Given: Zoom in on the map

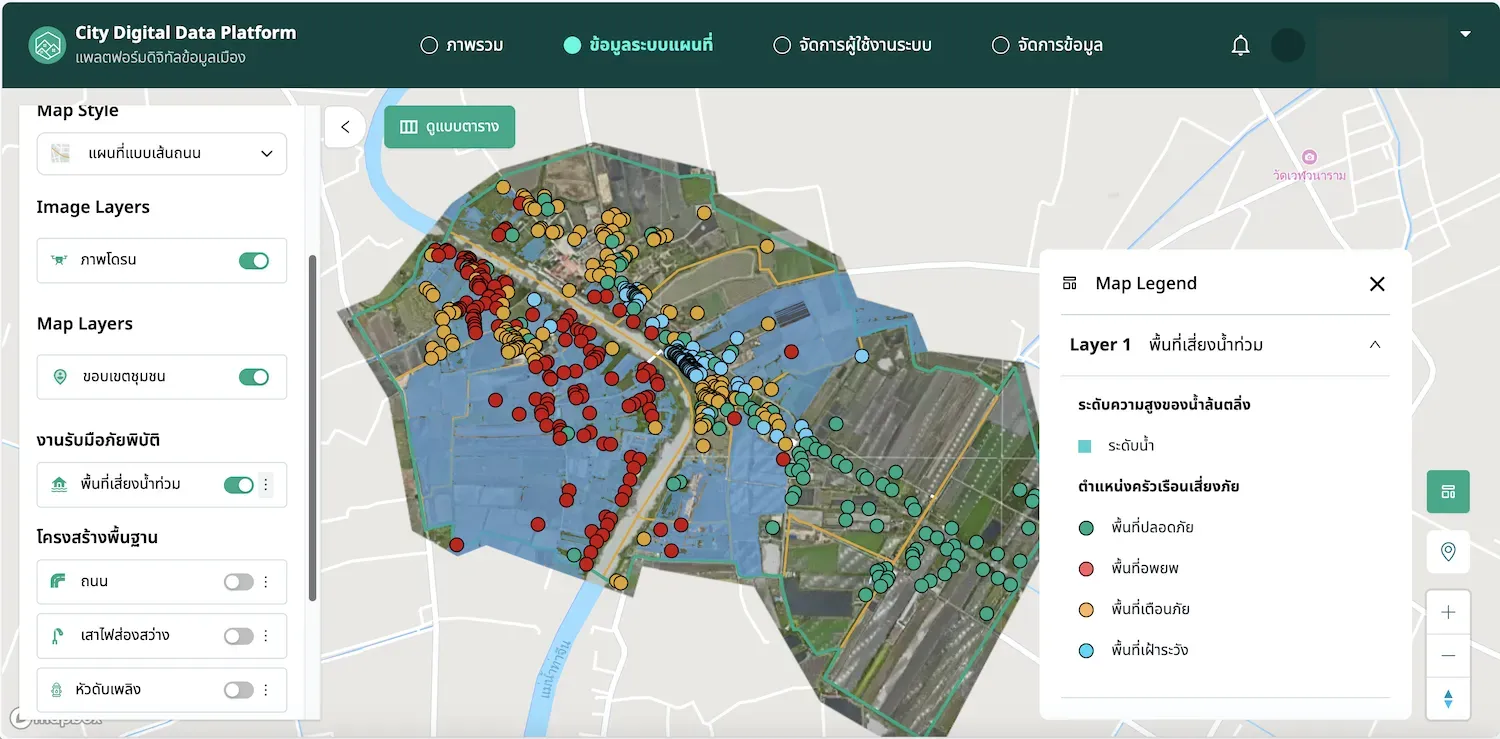Looking at the screenshot, I should [1448, 612].
